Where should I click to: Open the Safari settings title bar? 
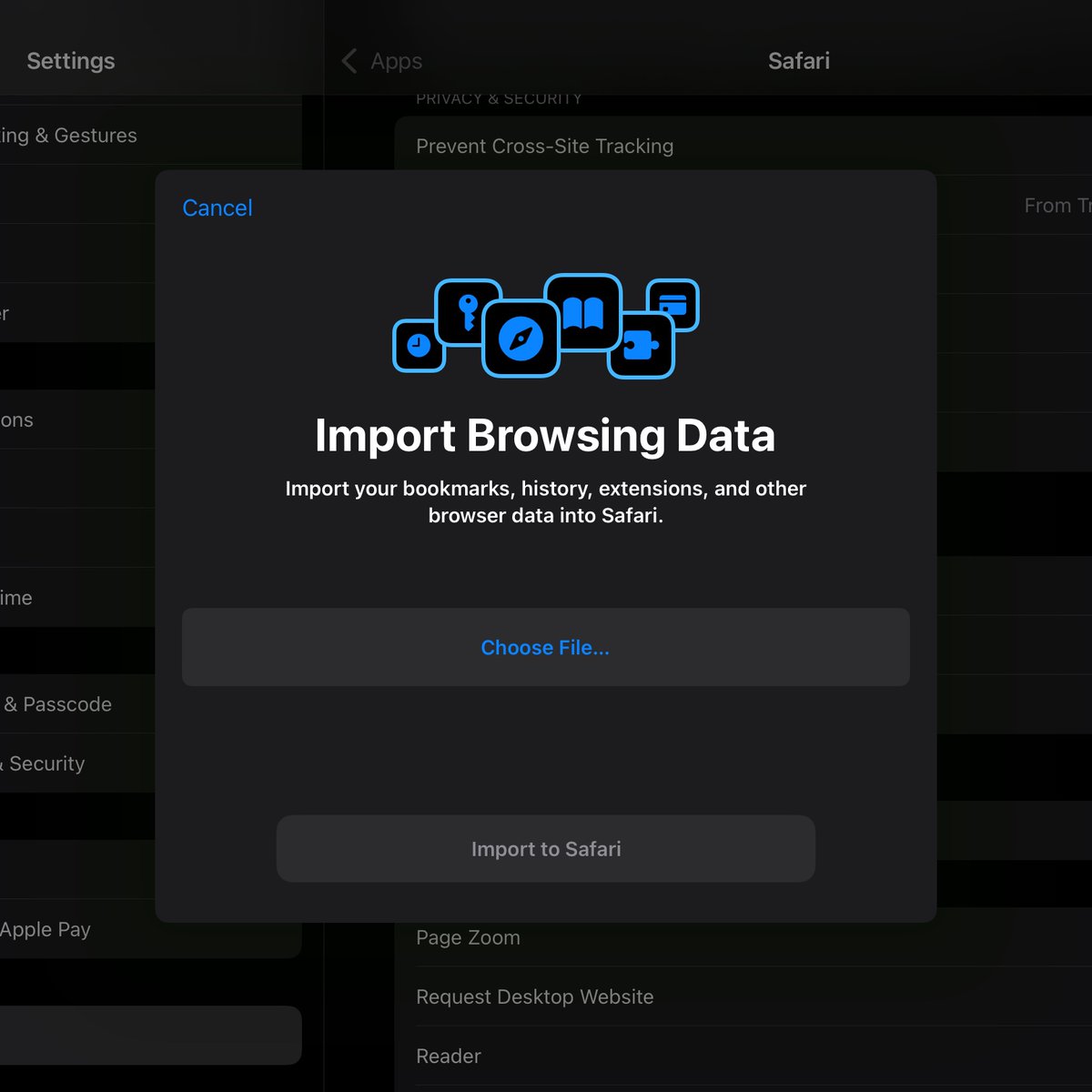(x=798, y=61)
